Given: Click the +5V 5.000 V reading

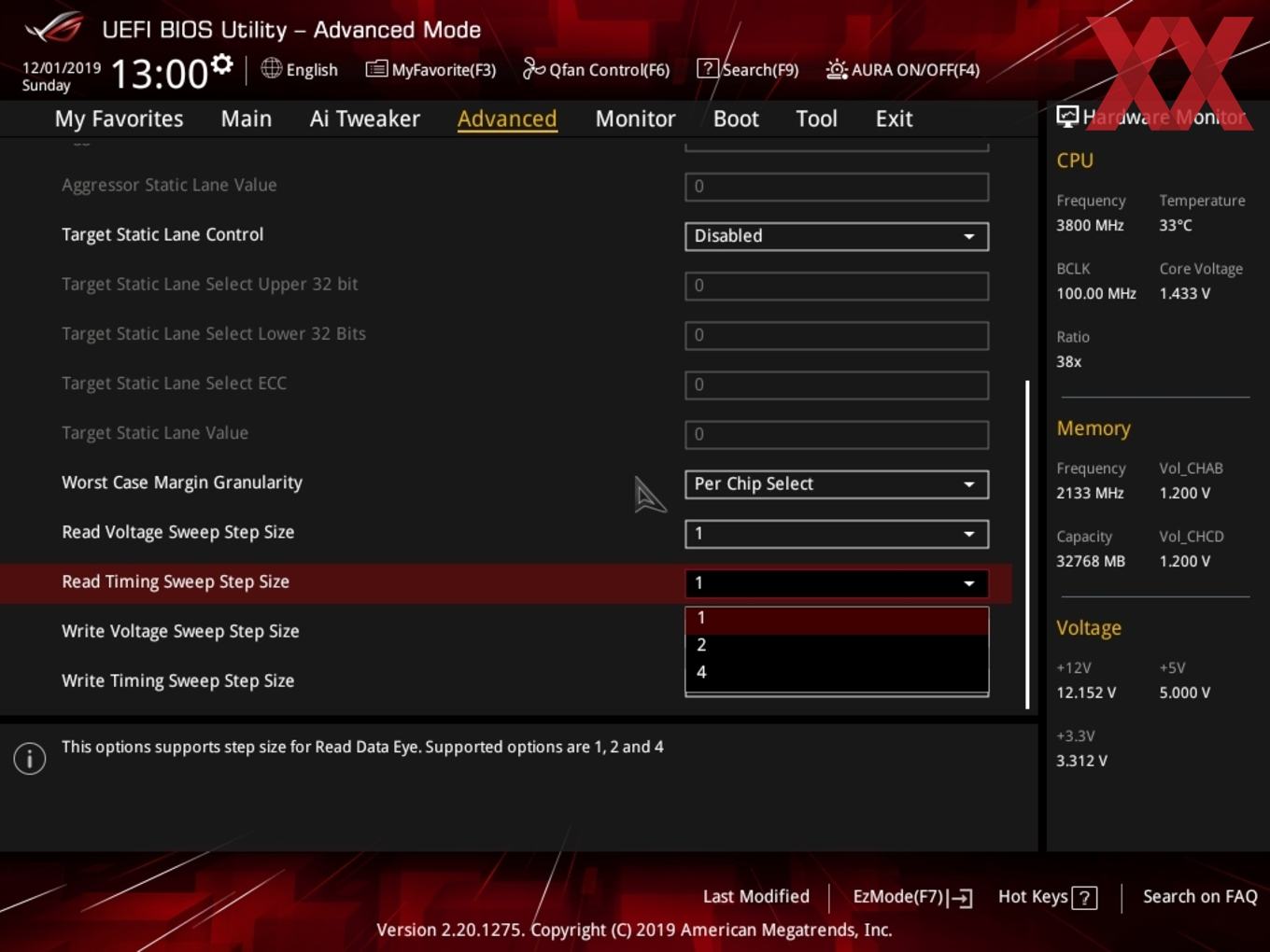Looking at the screenshot, I should tap(1184, 693).
